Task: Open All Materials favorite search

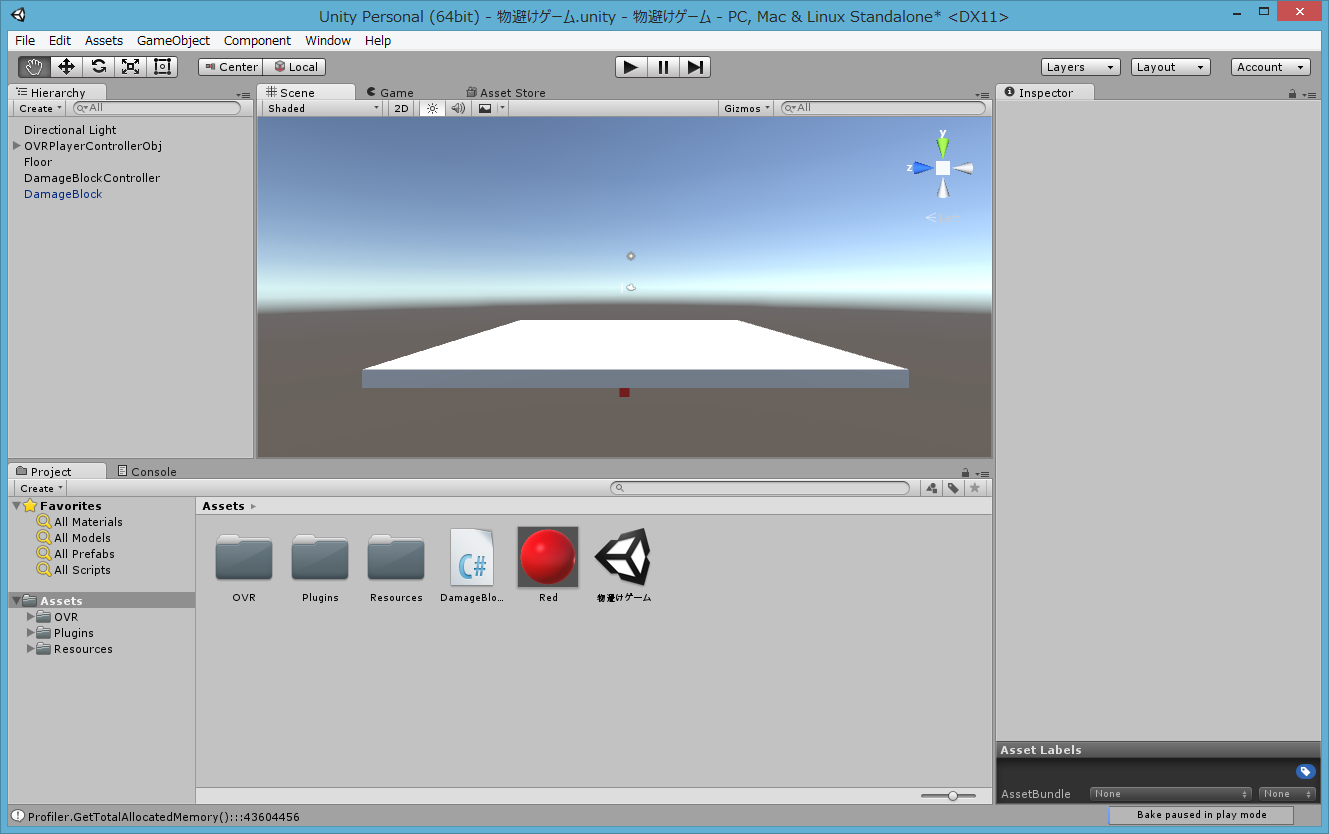Action: click(x=88, y=522)
